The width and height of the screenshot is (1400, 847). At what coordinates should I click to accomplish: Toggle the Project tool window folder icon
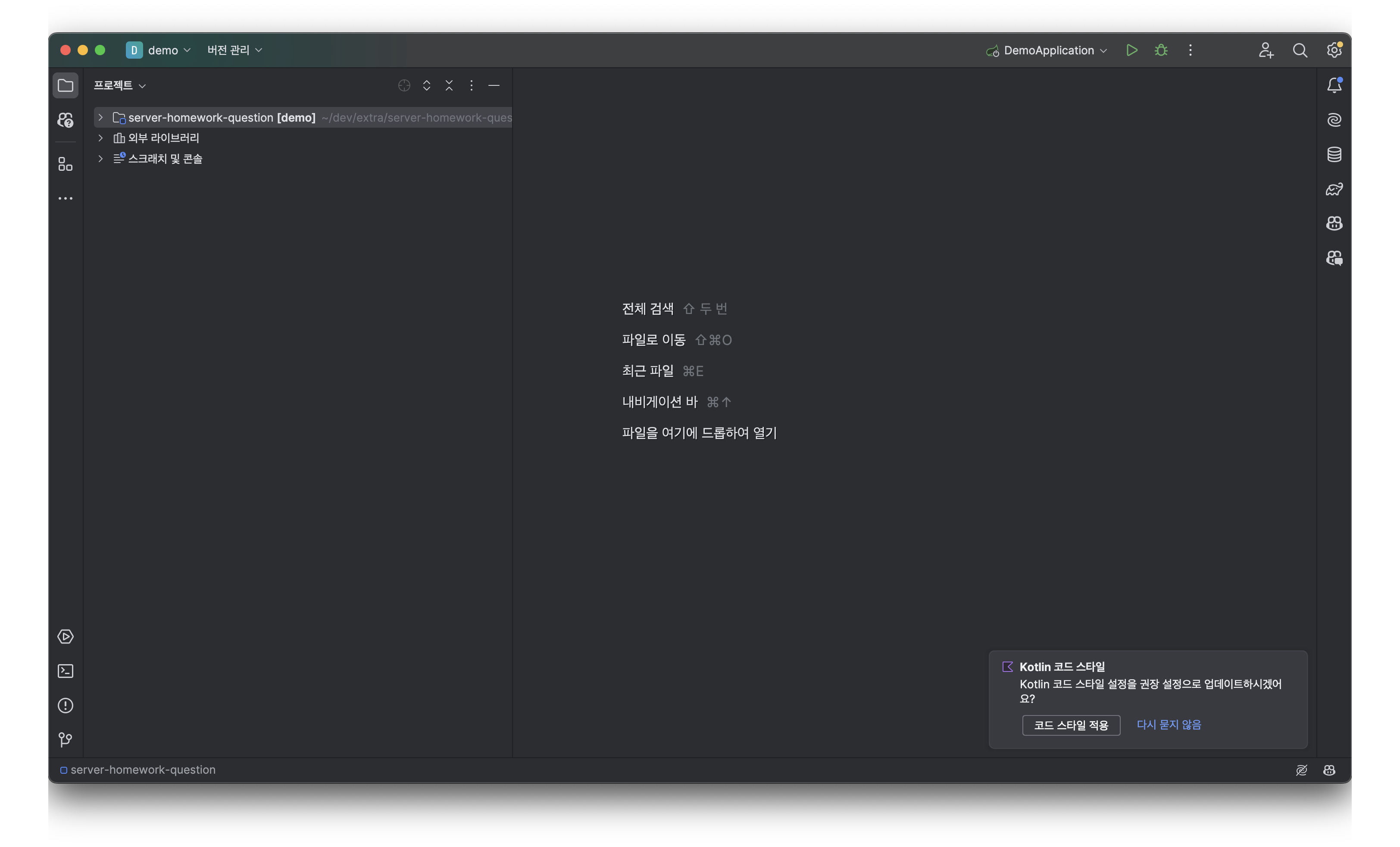click(66, 85)
